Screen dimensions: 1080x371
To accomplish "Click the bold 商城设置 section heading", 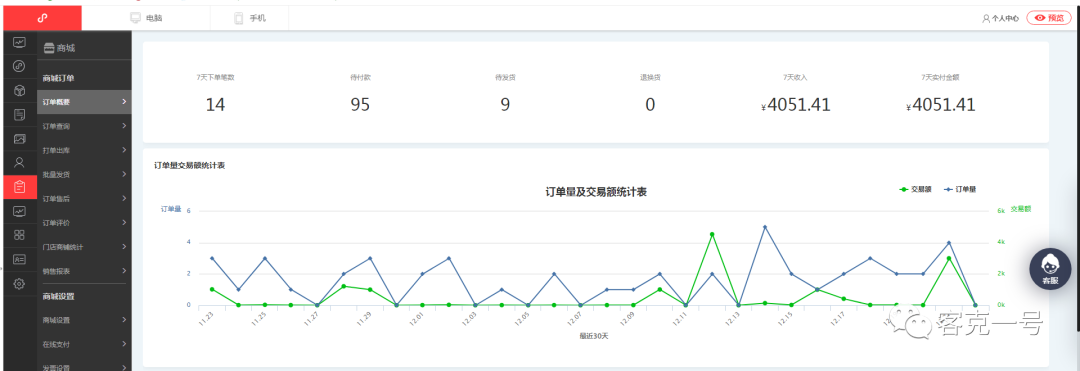I will [x=58, y=297].
